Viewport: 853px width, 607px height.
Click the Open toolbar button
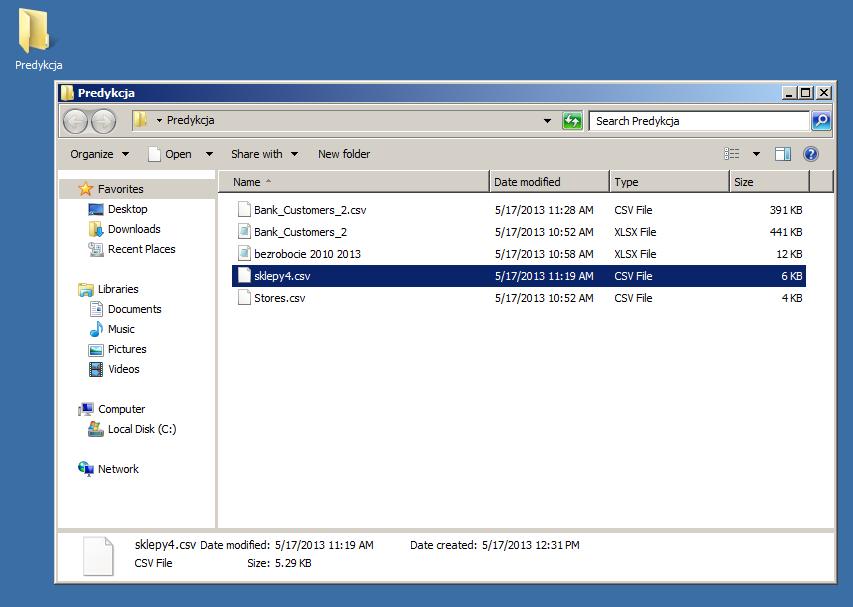171,154
